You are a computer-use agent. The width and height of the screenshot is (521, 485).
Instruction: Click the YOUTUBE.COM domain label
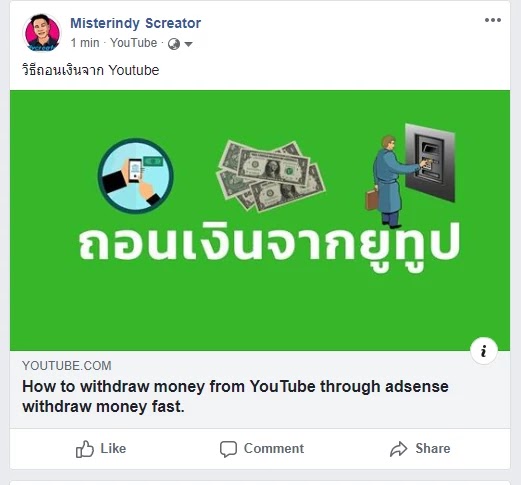(67, 366)
